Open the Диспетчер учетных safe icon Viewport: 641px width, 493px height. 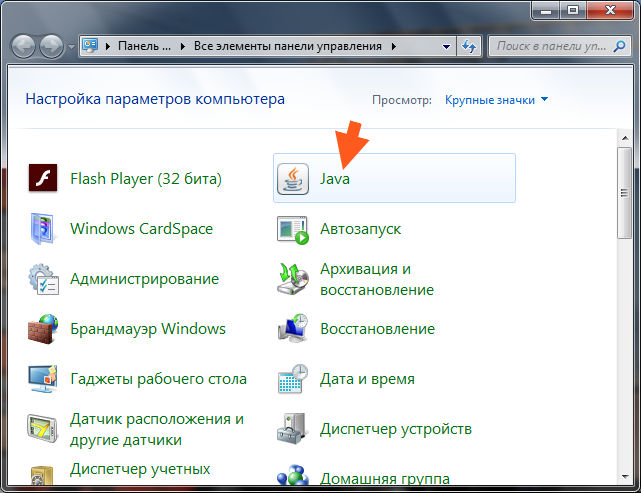[x=43, y=476]
